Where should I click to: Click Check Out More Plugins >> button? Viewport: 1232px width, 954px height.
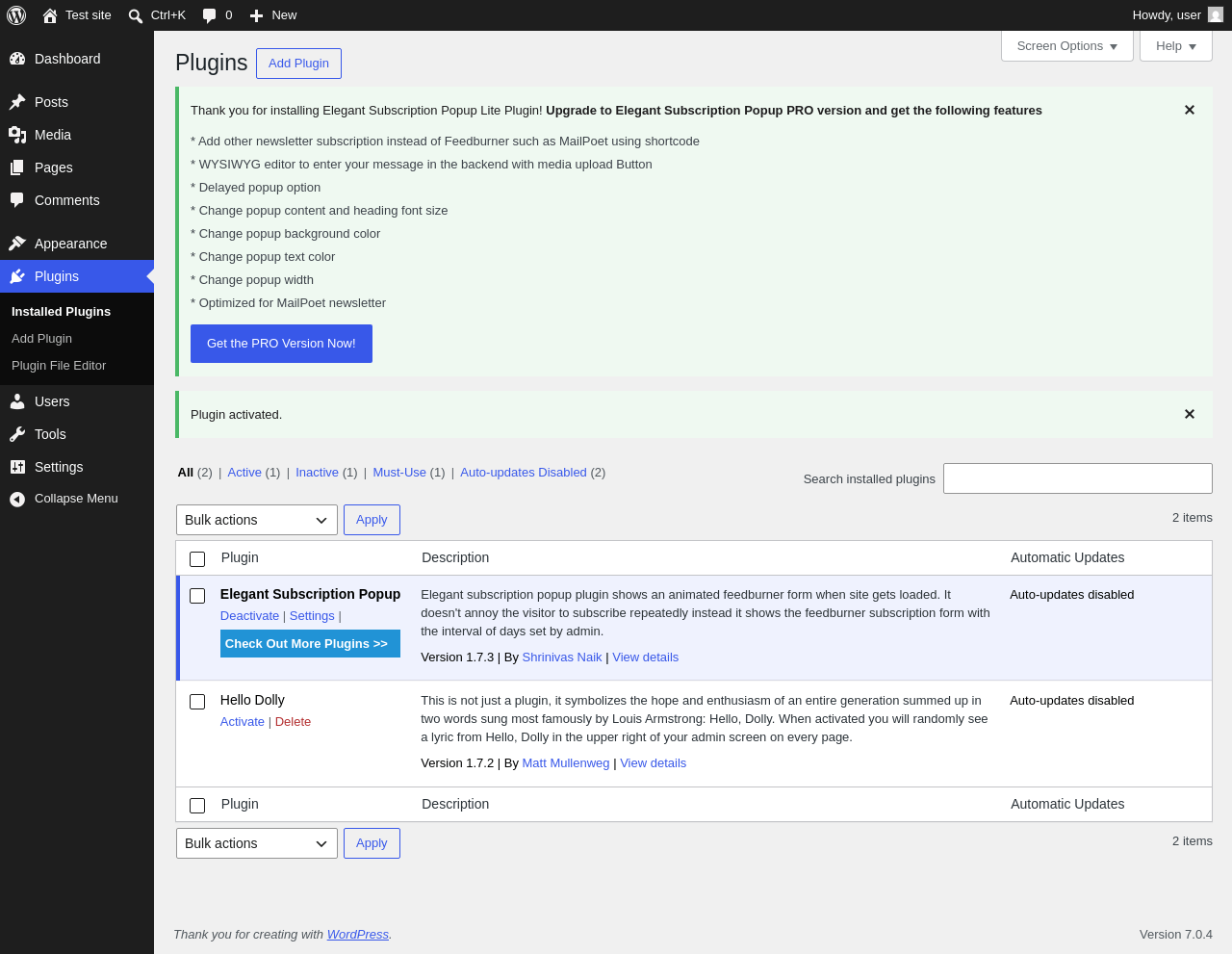click(x=310, y=644)
